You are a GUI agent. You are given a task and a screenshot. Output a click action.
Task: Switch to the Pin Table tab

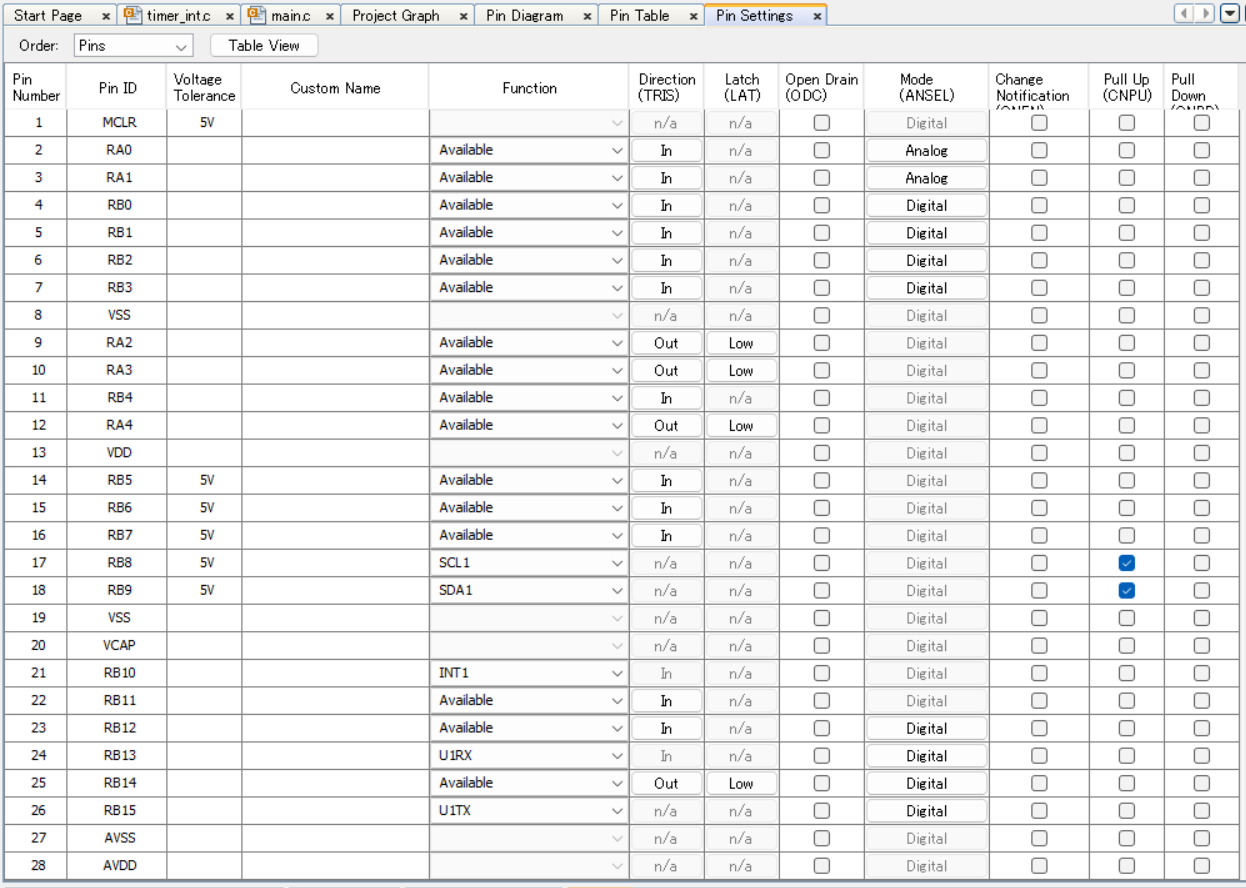639,15
